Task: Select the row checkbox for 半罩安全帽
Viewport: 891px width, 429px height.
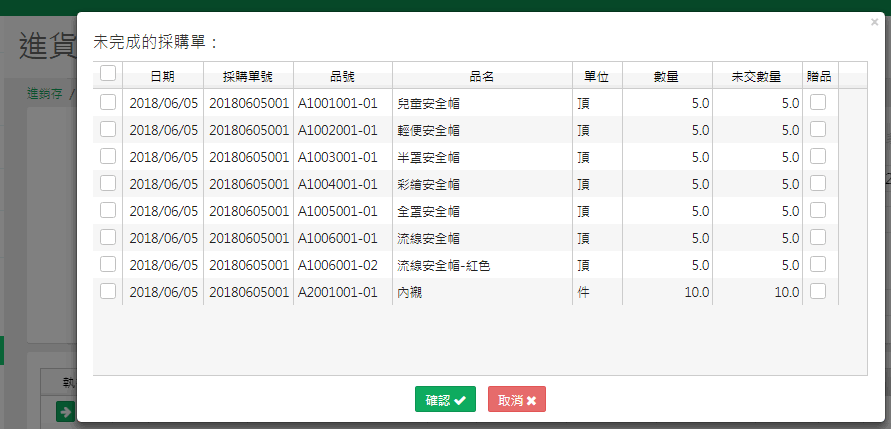Action: pyautogui.click(x=108, y=156)
